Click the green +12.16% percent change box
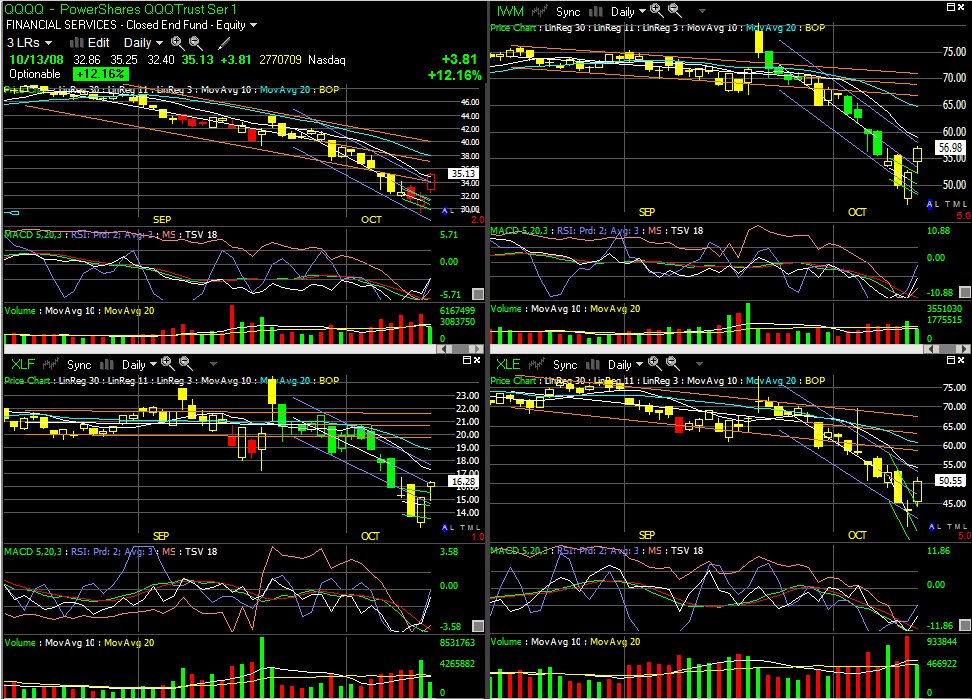This screenshot has width=972, height=699. [x=100, y=74]
